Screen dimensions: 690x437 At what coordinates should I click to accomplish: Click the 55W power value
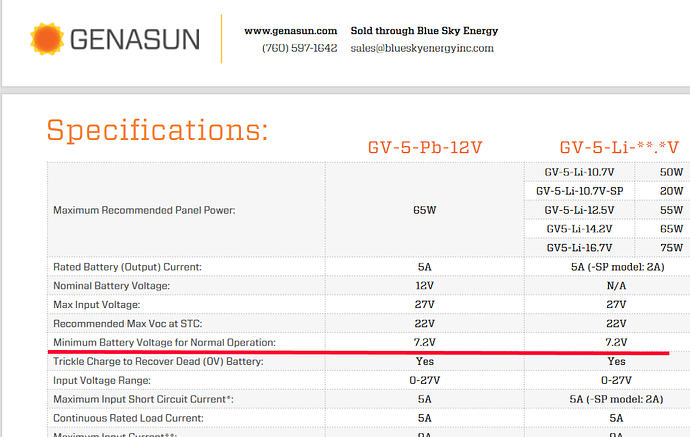671,210
